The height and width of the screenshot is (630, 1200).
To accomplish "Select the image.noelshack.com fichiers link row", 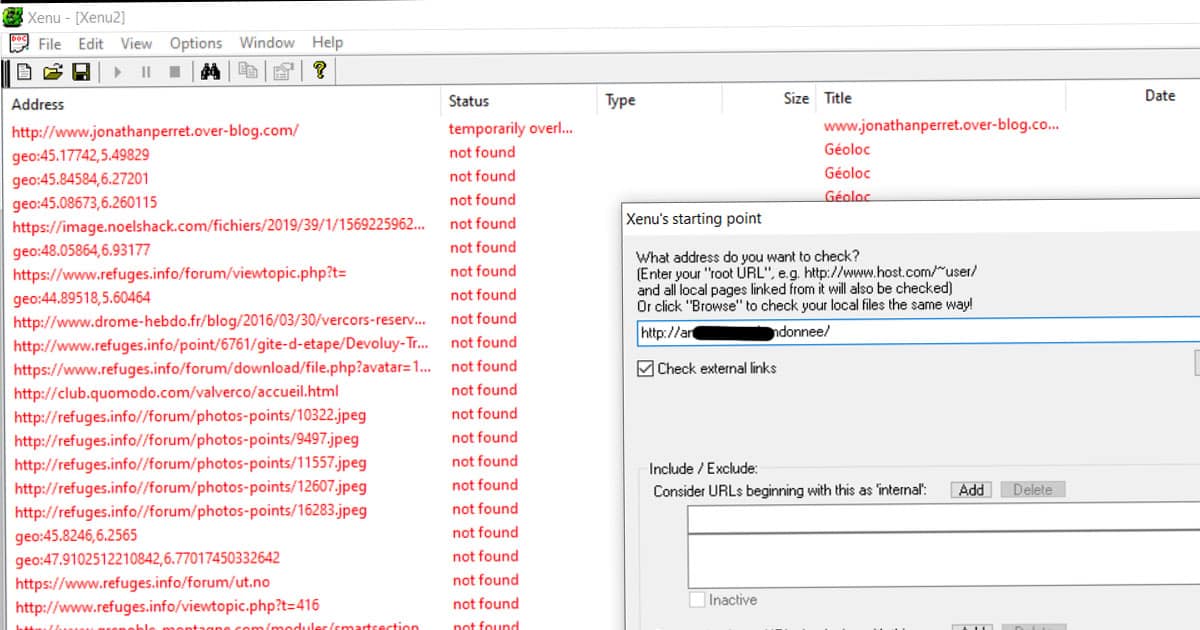I will click(x=219, y=226).
